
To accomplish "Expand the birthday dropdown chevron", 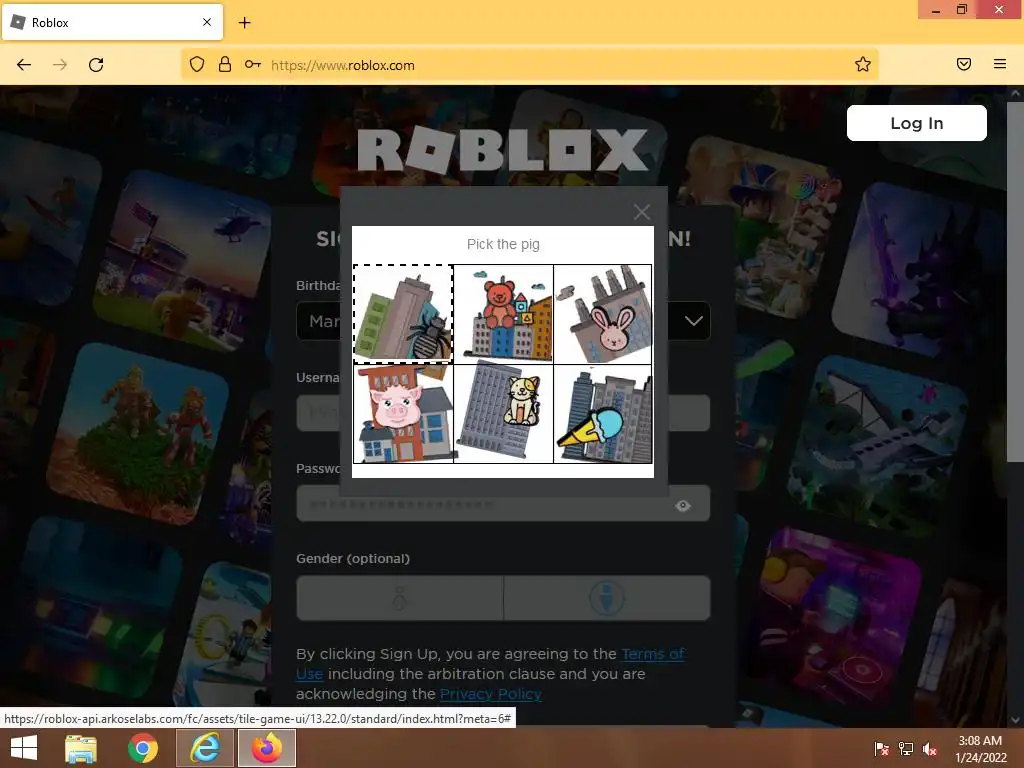I will coord(694,321).
